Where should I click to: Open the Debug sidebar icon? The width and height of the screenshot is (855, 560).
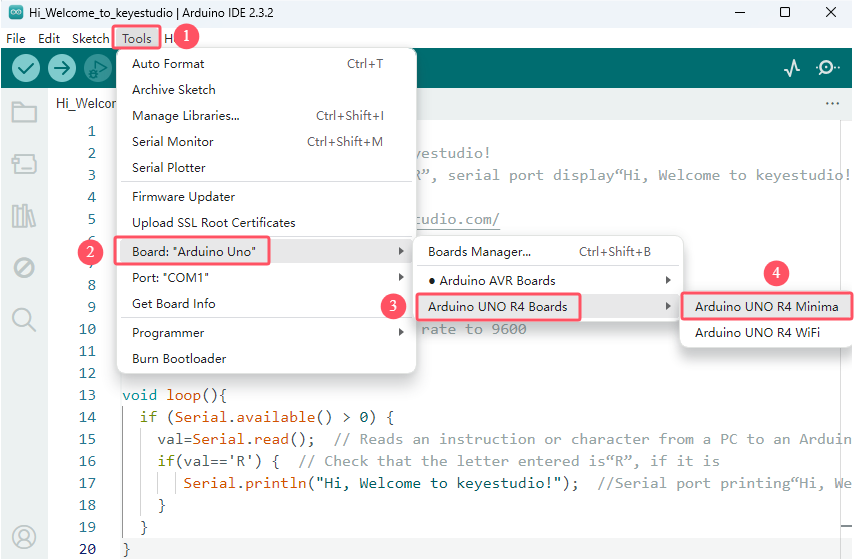[x=24, y=268]
